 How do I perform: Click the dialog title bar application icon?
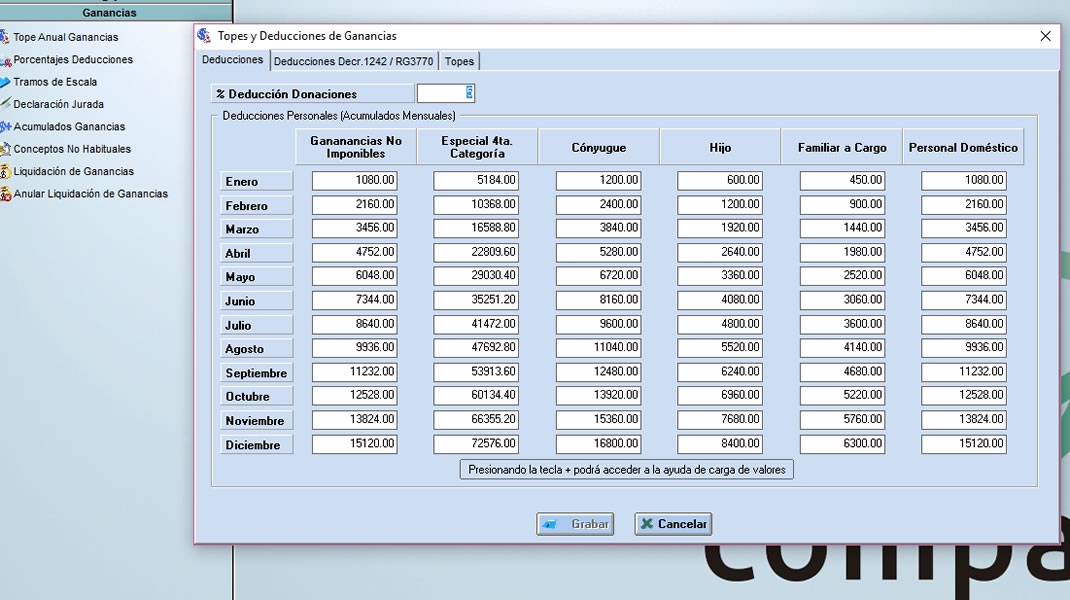tap(204, 35)
